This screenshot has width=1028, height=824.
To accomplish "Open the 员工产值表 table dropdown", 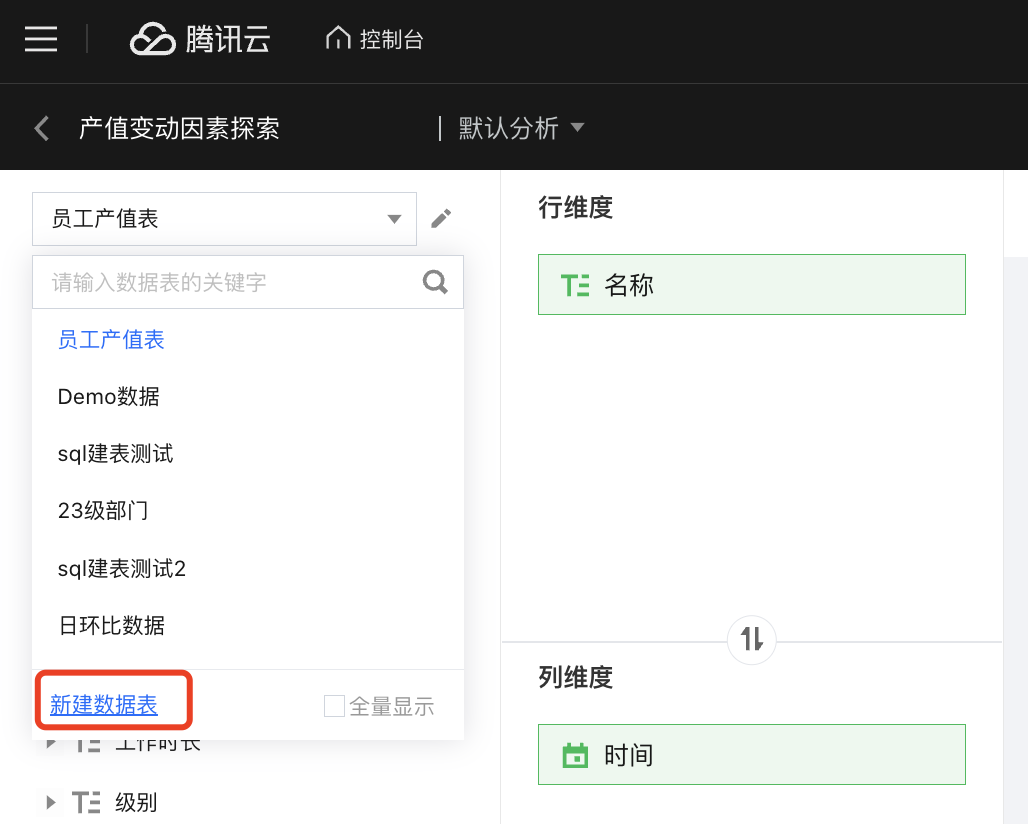I will tap(224, 219).
